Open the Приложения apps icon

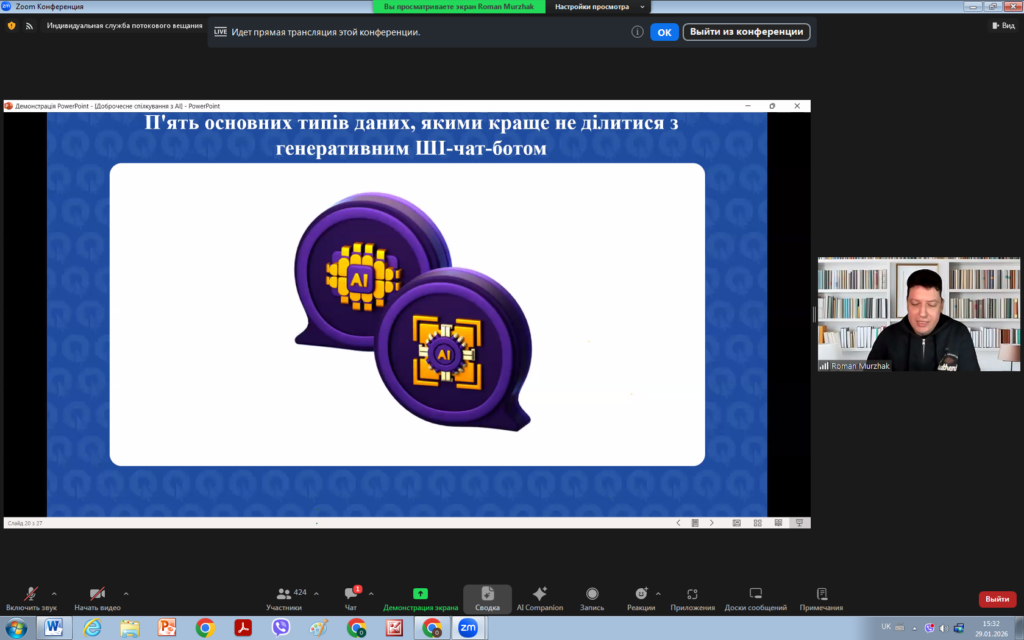692,597
